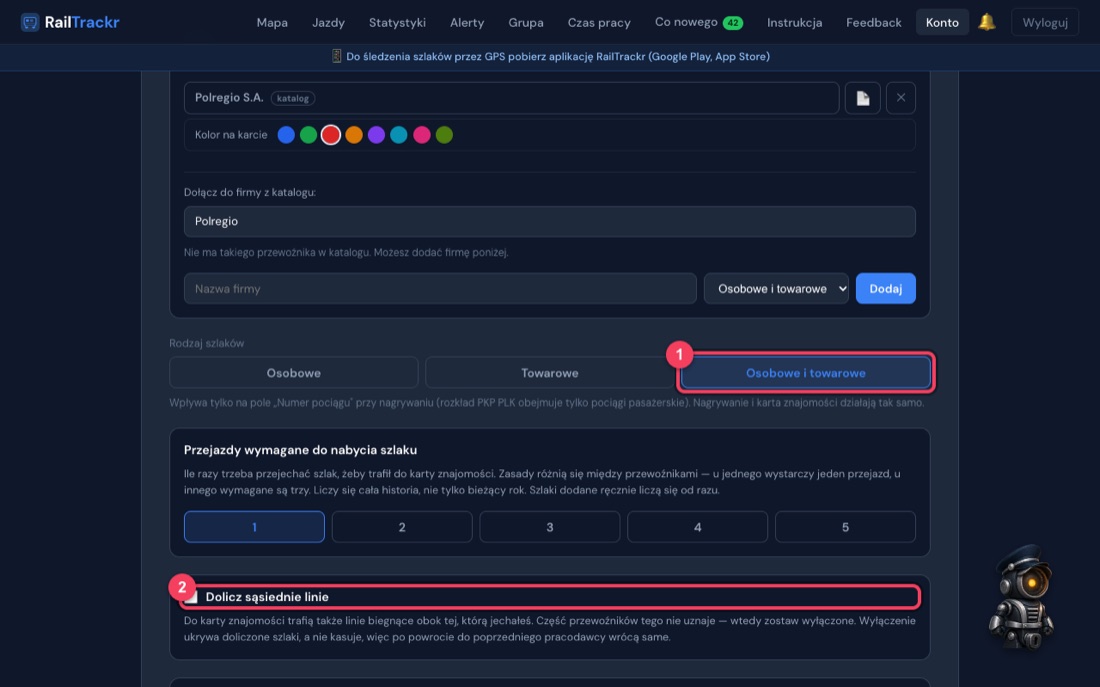Open the notifications bell
Screen dimensions: 1100x687
tap(986, 22)
